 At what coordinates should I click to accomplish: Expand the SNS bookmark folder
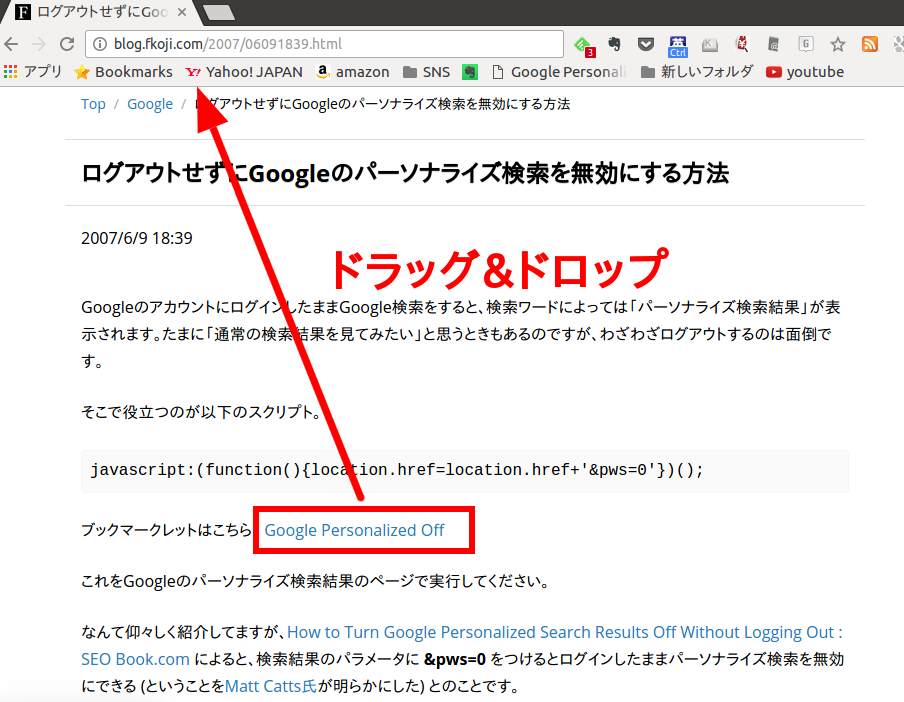pos(427,72)
